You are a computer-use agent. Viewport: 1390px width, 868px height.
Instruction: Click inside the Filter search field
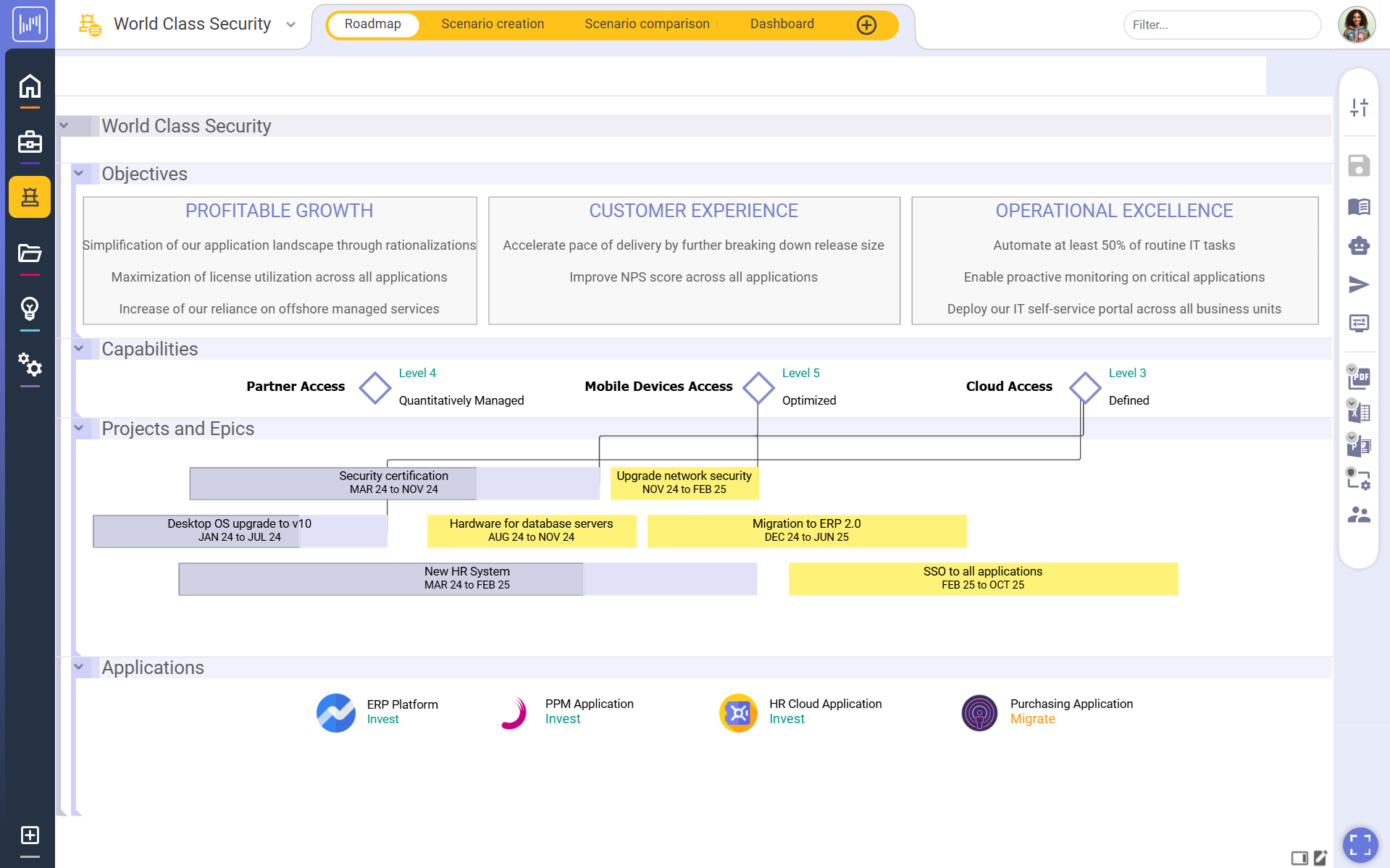pos(1222,24)
